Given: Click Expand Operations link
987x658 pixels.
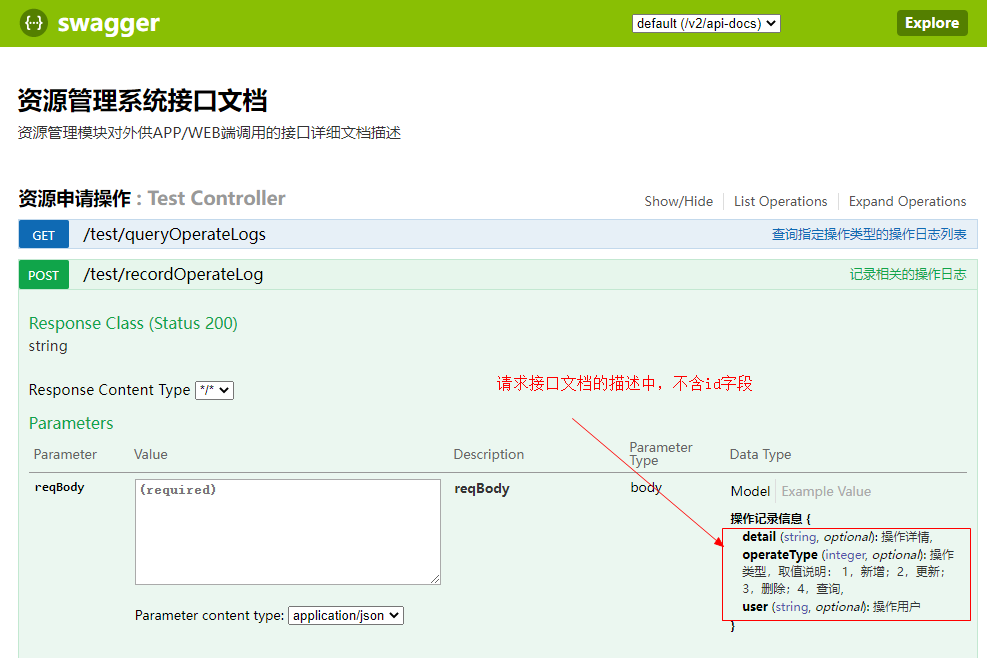Looking at the screenshot, I should (907, 201).
